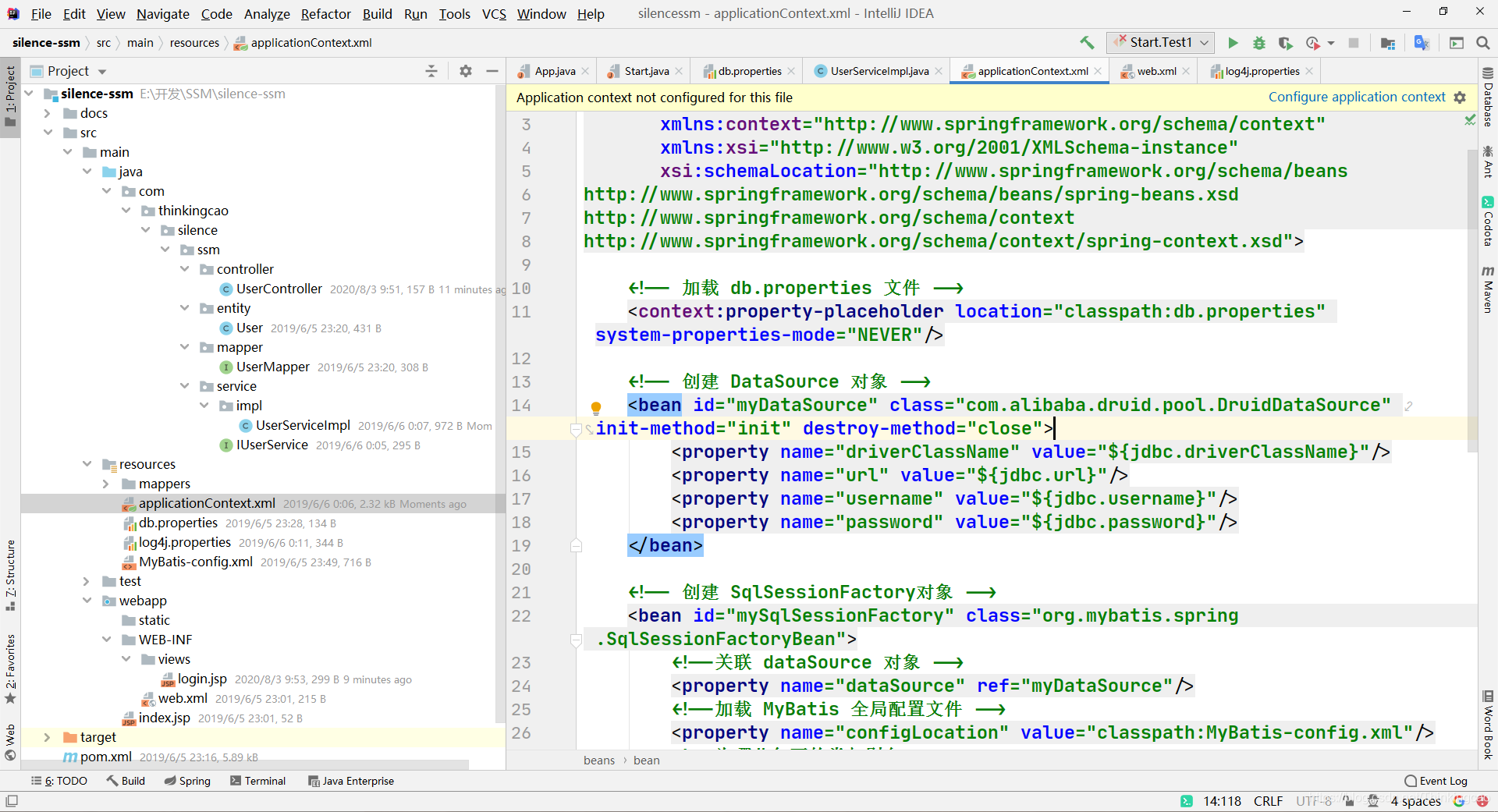Open the Codota side panel
This screenshot has width=1498, height=812.
[1488, 221]
